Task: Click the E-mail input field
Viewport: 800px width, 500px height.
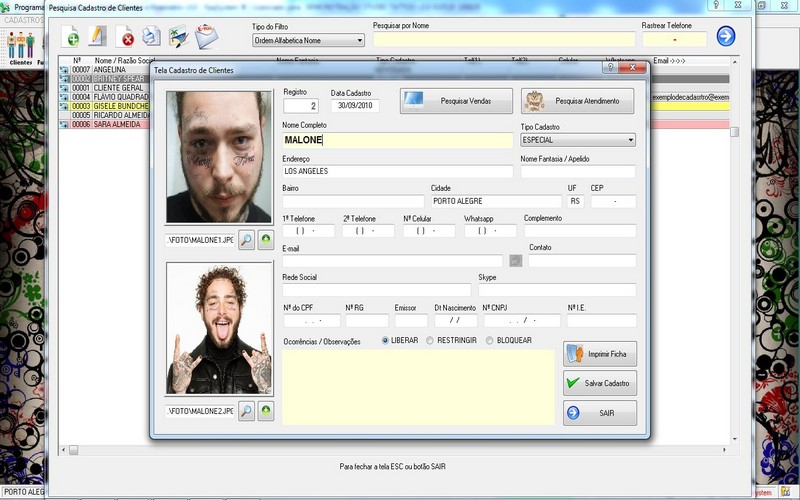Action: 392,261
